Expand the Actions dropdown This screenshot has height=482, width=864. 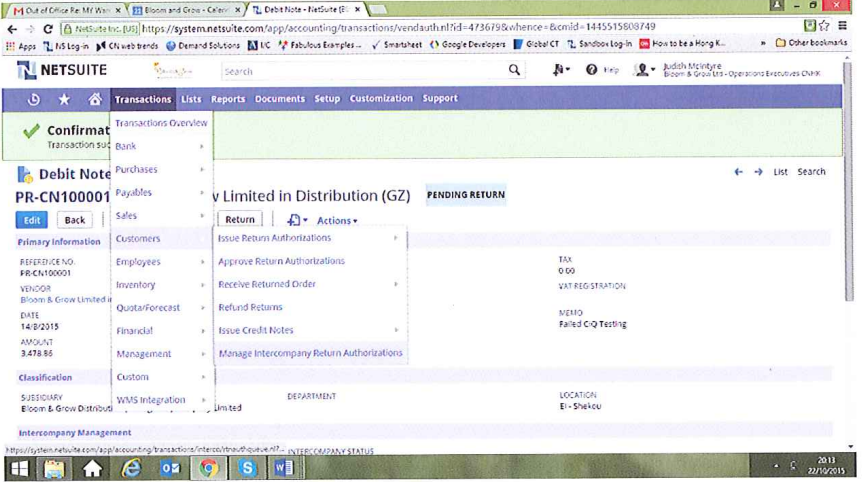coord(337,220)
